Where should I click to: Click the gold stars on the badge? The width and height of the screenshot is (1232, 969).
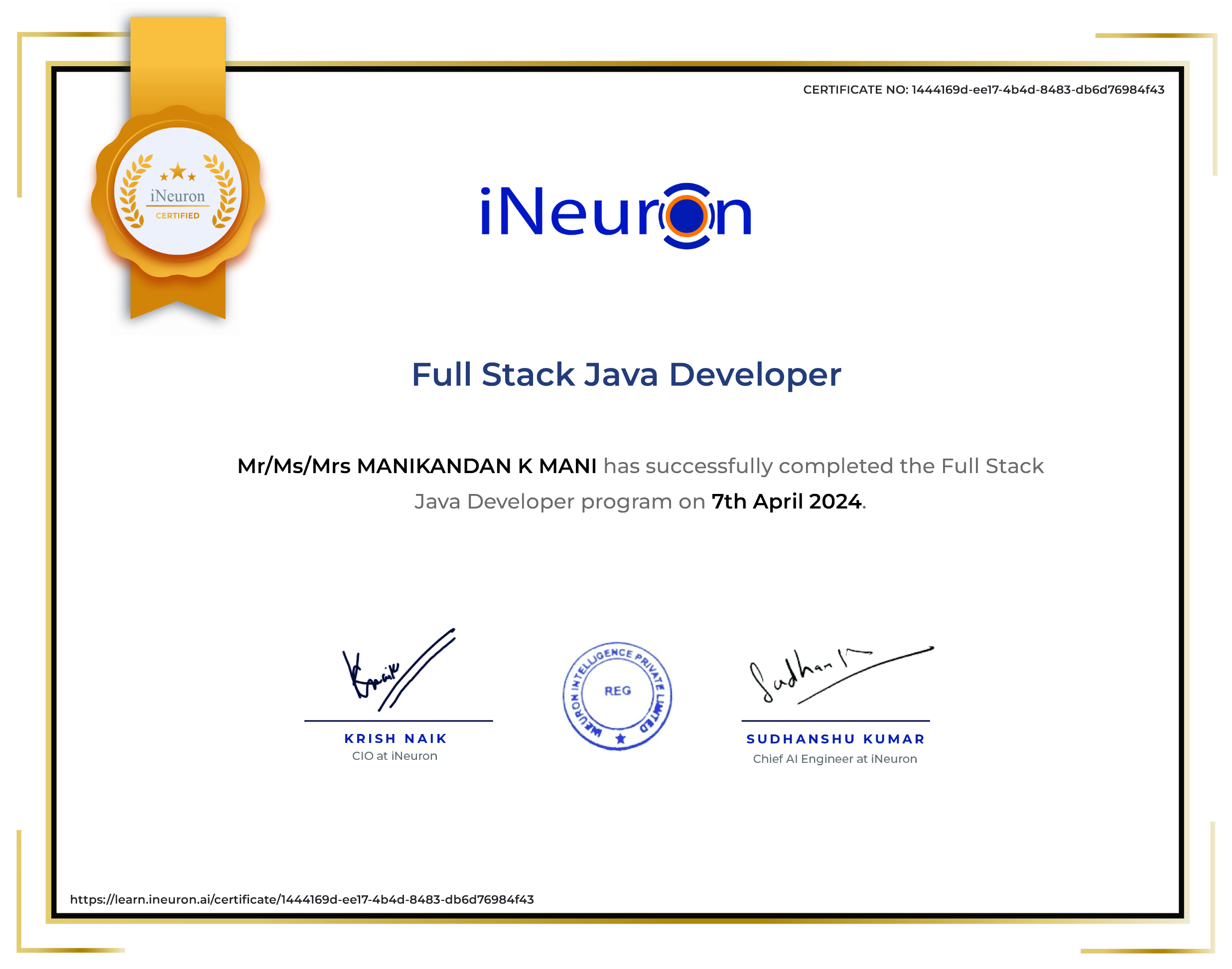tap(178, 171)
